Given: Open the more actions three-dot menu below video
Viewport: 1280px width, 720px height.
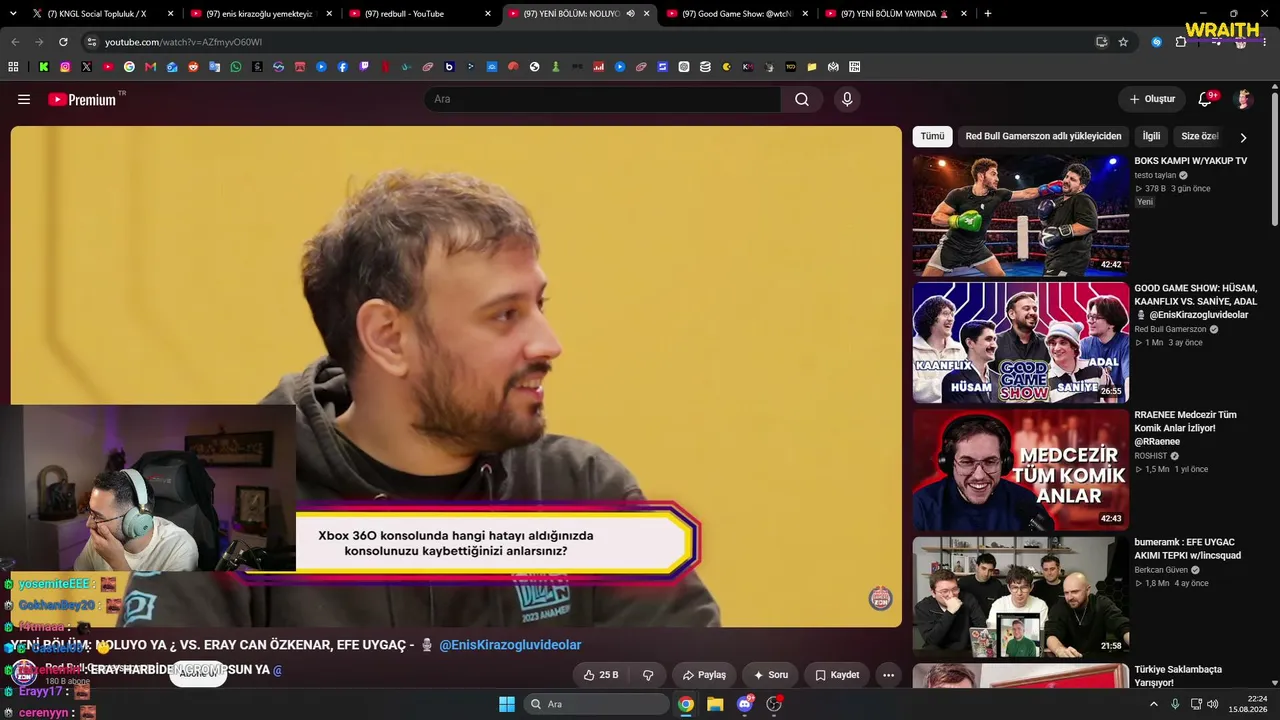Looking at the screenshot, I should (888, 675).
